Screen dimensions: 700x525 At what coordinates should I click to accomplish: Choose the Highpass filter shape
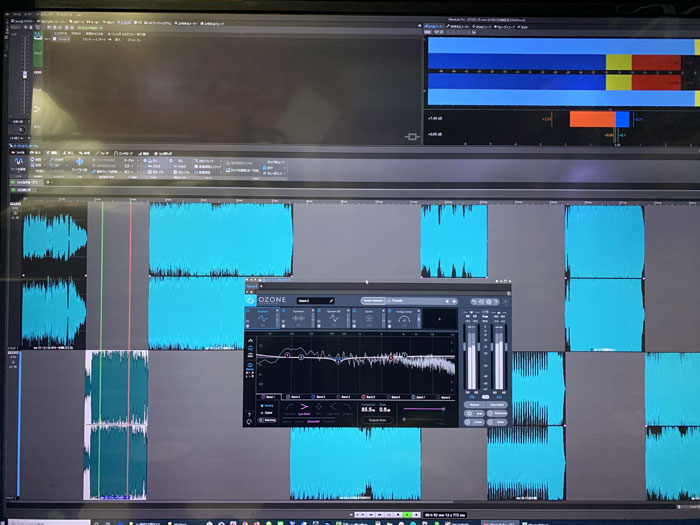tap(290, 407)
